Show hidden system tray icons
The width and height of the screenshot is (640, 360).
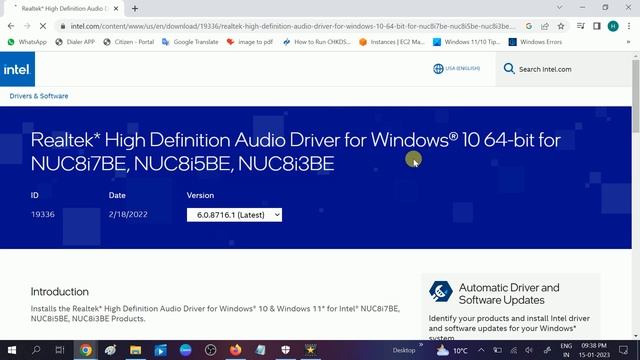[481, 350]
